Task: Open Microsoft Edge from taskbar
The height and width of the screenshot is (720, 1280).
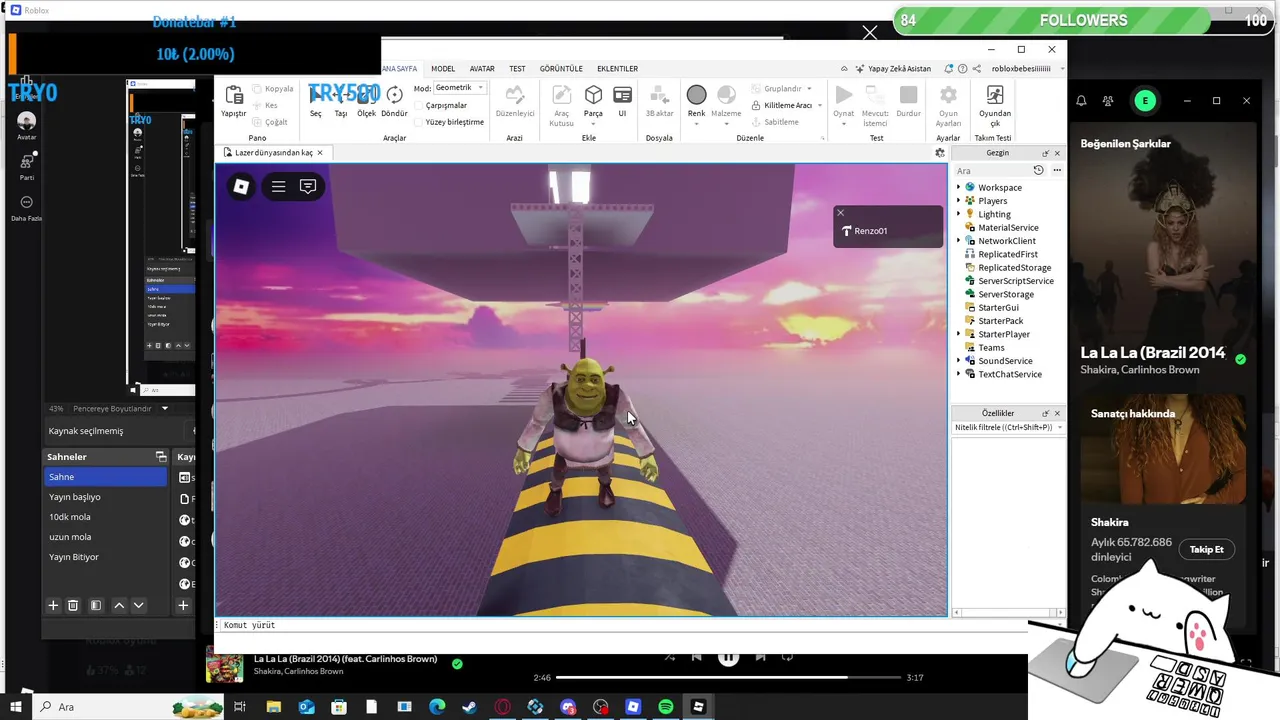Action: coord(437,707)
